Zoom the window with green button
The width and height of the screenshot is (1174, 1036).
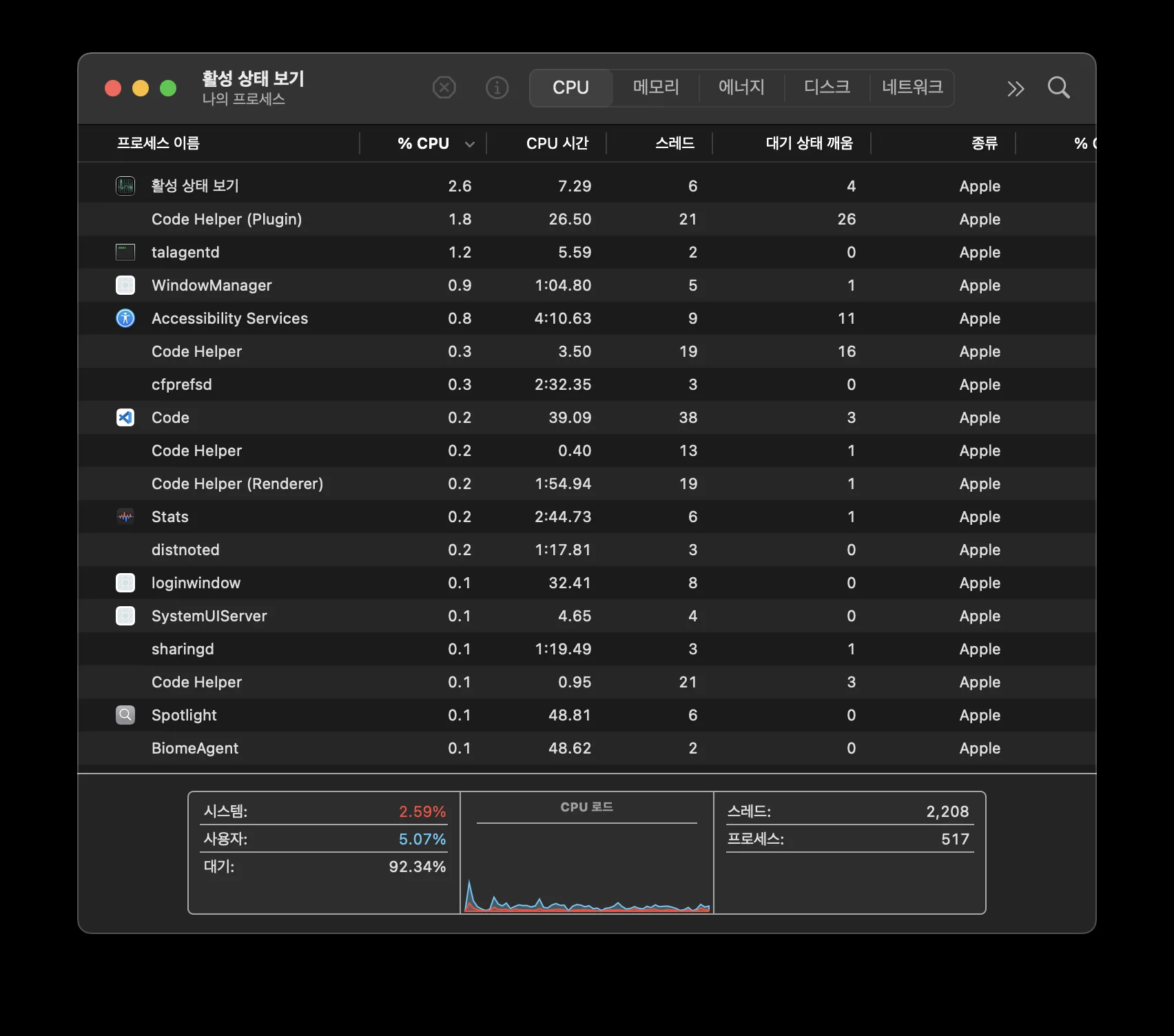[x=168, y=88]
